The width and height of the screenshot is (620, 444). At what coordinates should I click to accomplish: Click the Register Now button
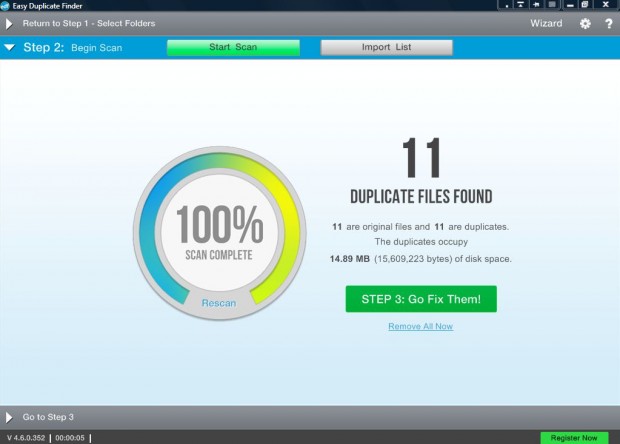[574, 438]
